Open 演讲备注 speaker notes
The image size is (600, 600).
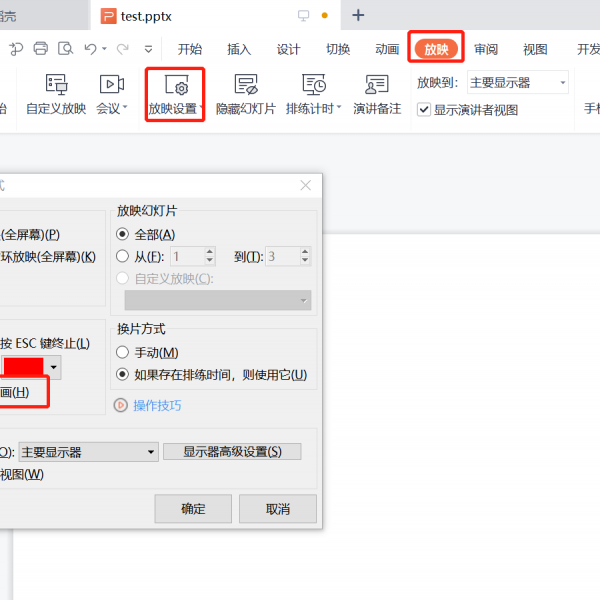pyautogui.click(x=377, y=85)
